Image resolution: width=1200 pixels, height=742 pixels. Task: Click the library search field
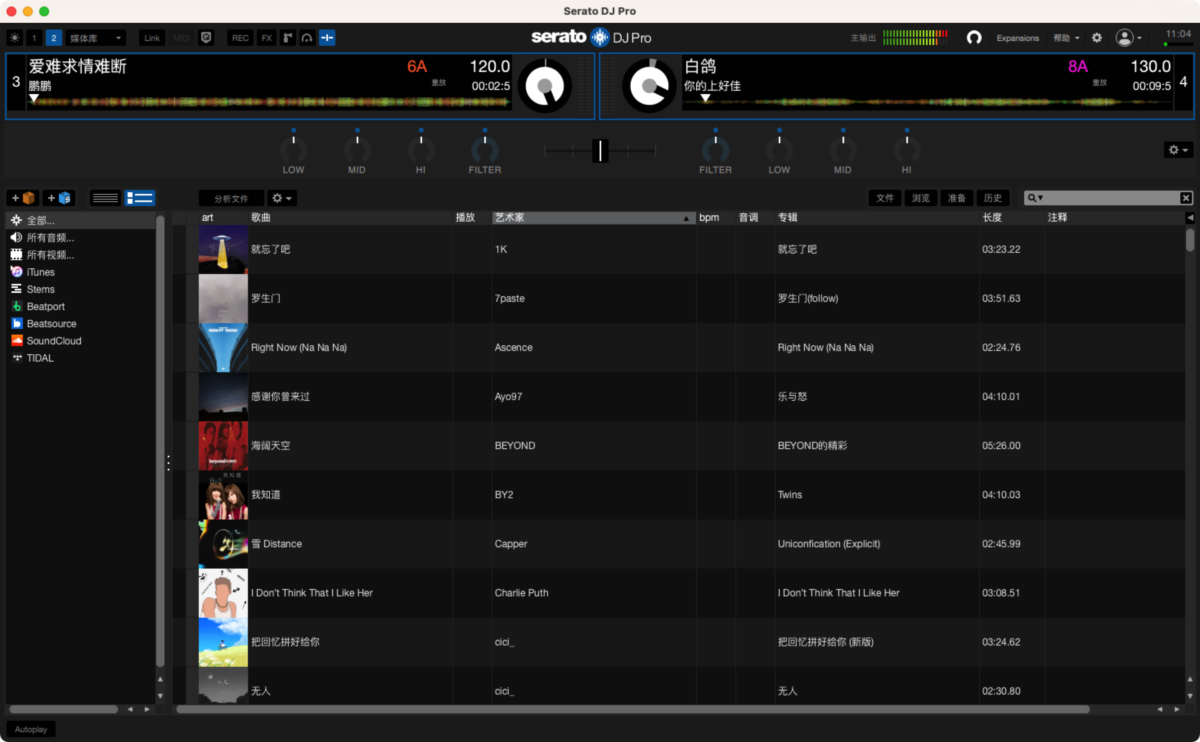(x=1110, y=198)
